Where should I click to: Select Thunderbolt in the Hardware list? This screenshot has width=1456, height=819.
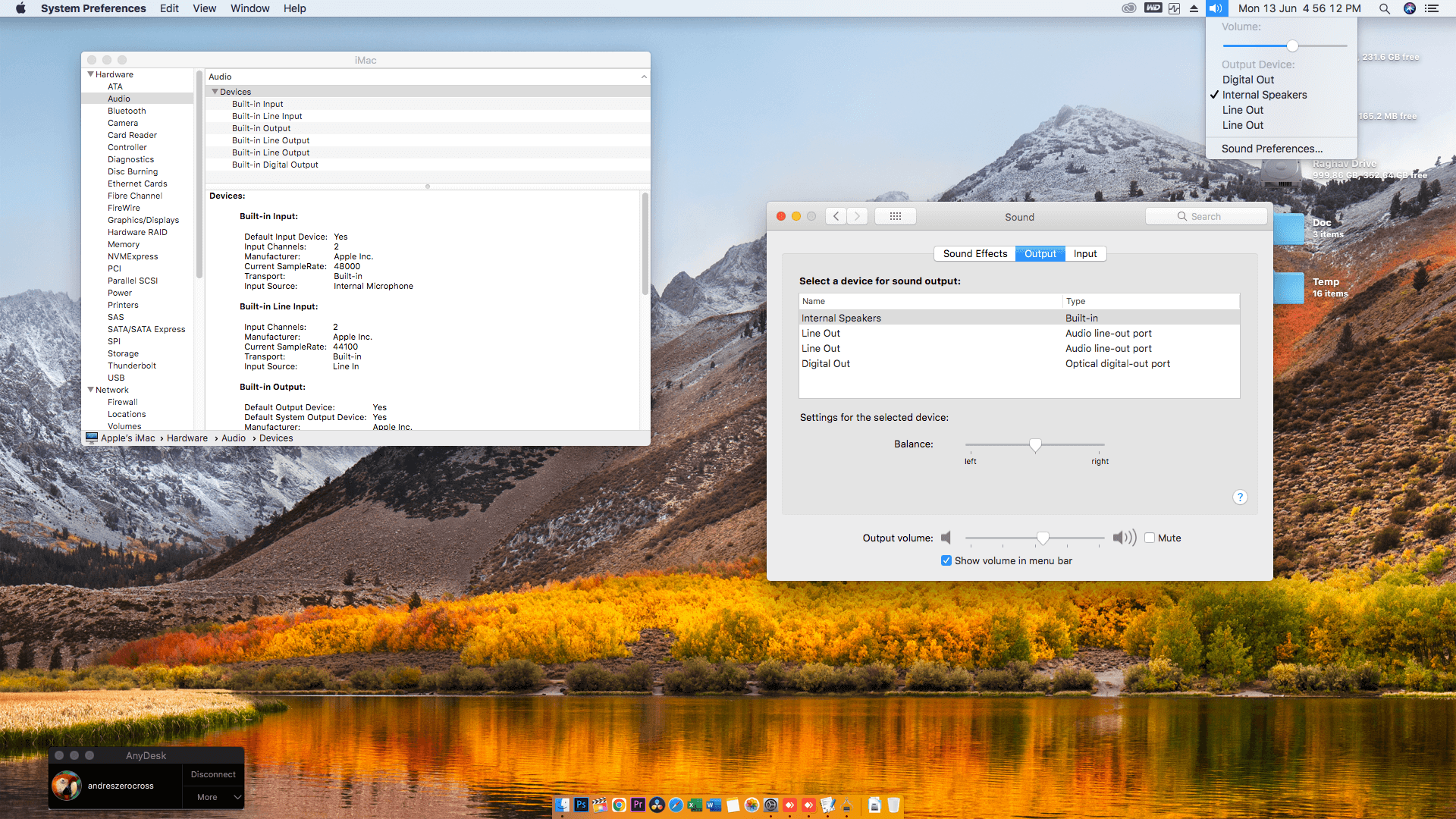click(x=132, y=366)
